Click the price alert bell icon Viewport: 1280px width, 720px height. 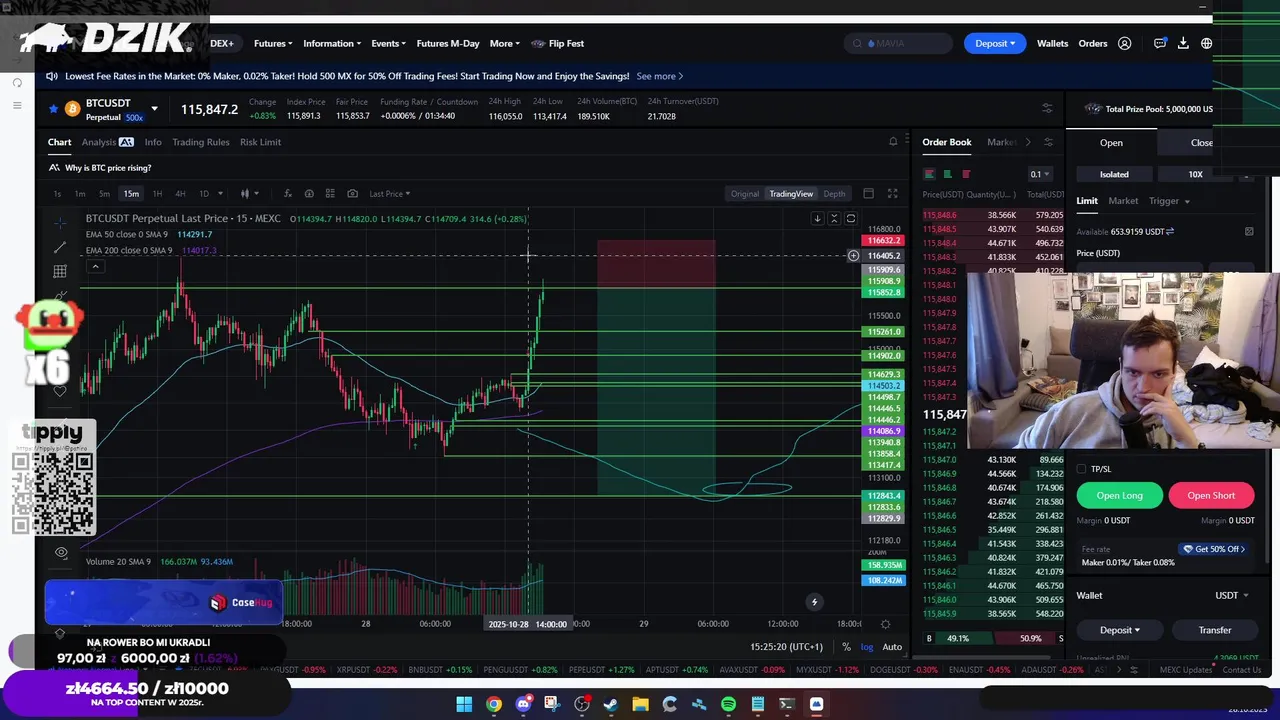[x=893, y=142]
